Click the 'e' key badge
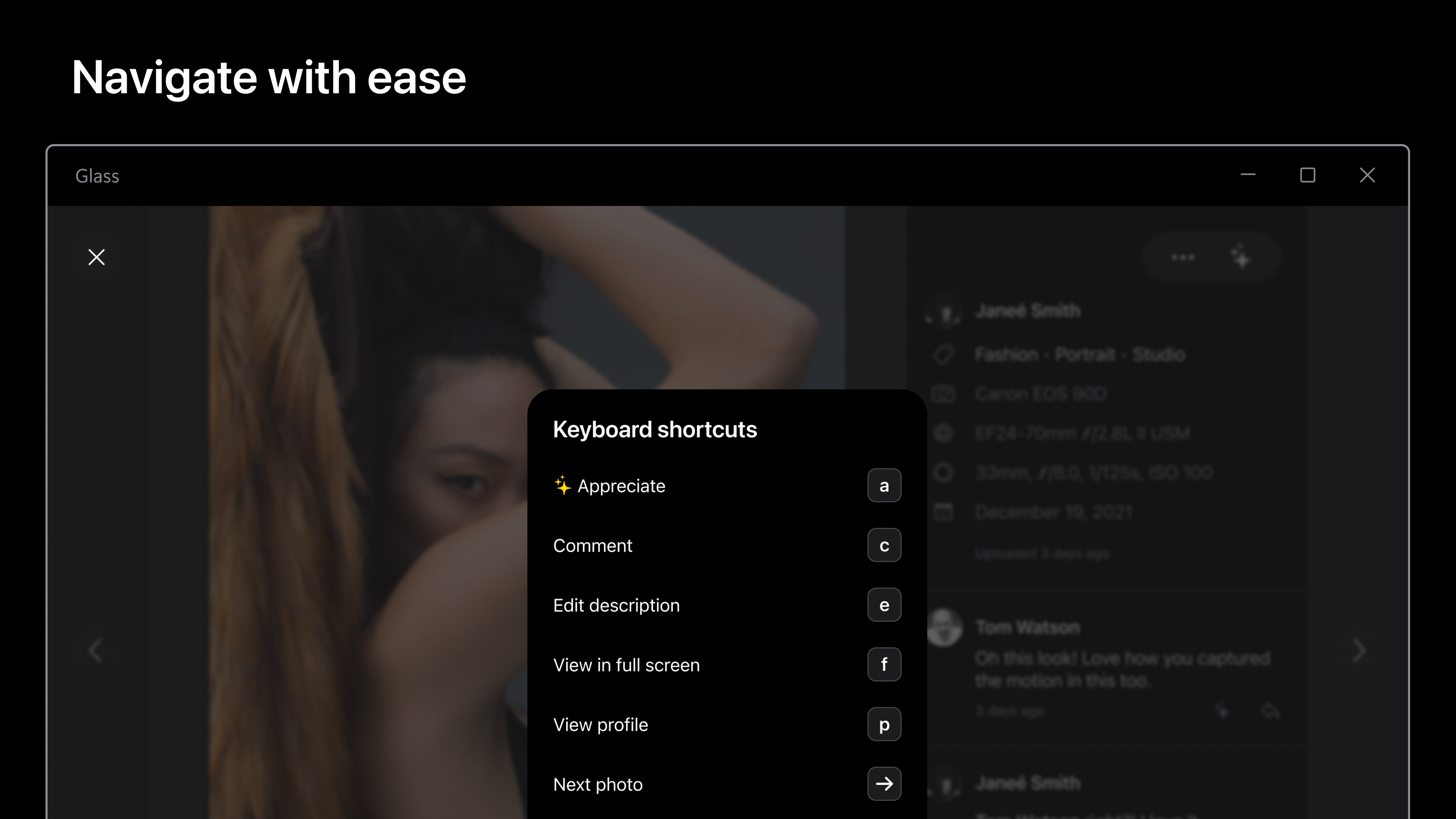The height and width of the screenshot is (819, 1456). (884, 605)
